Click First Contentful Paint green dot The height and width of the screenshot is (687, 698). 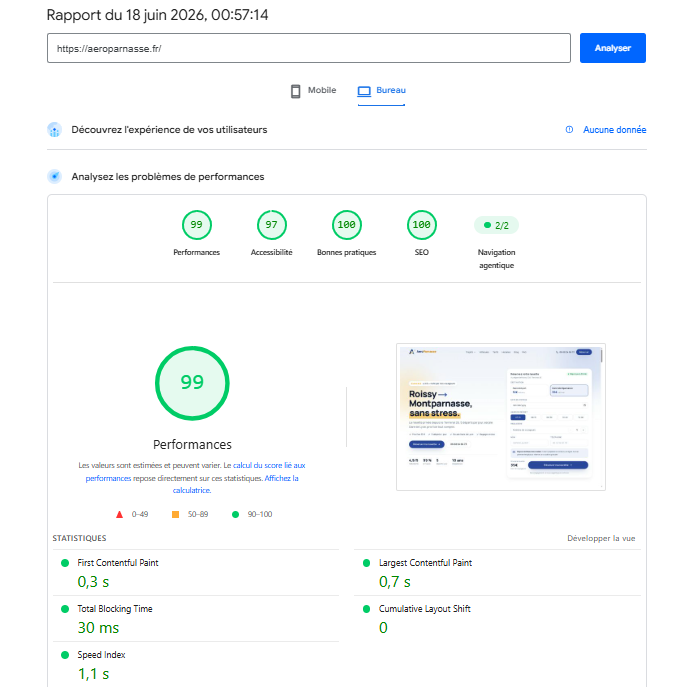click(65, 563)
